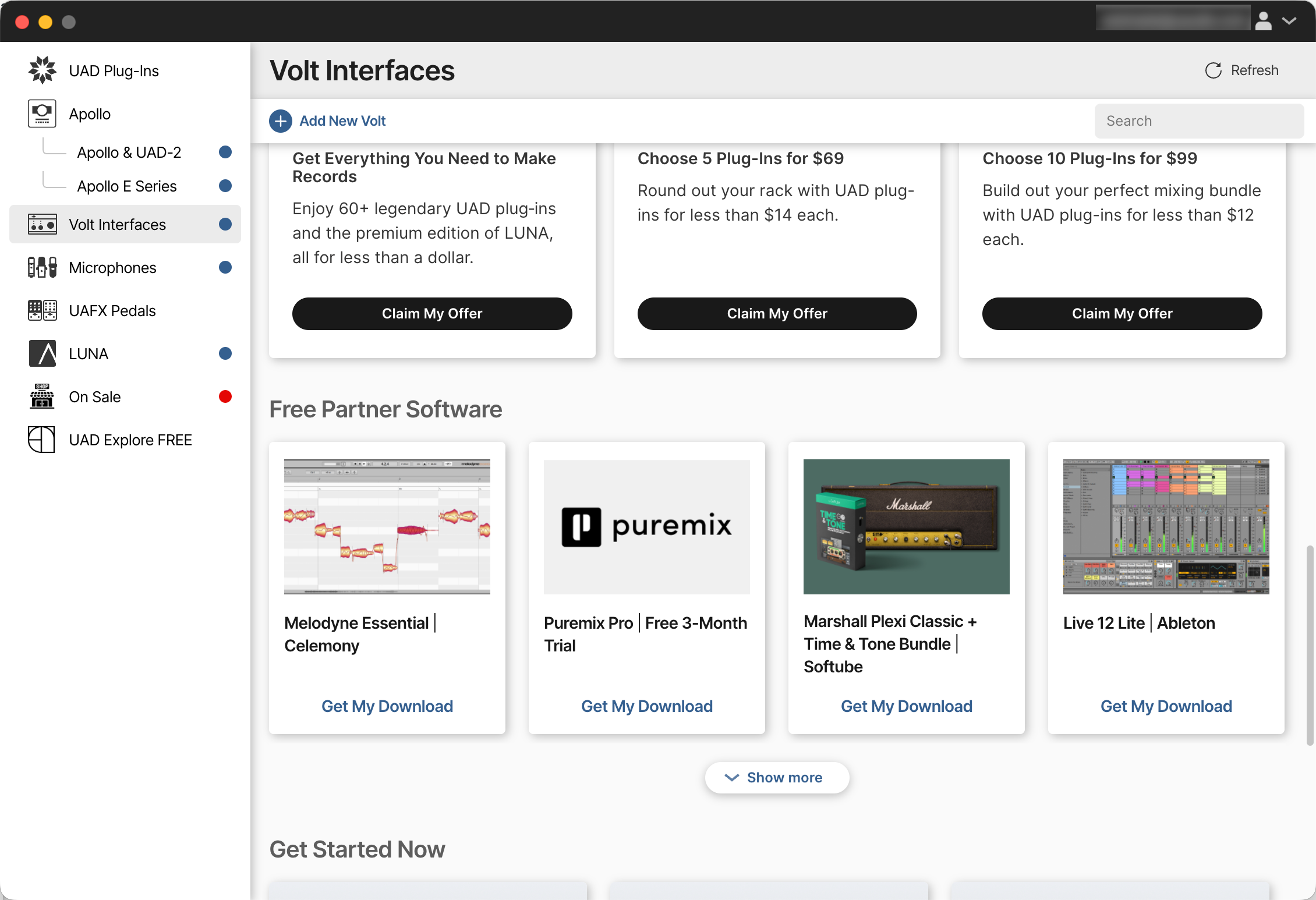
Task: Click the Get Started Now heading
Action: pyautogui.click(x=358, y=850)
